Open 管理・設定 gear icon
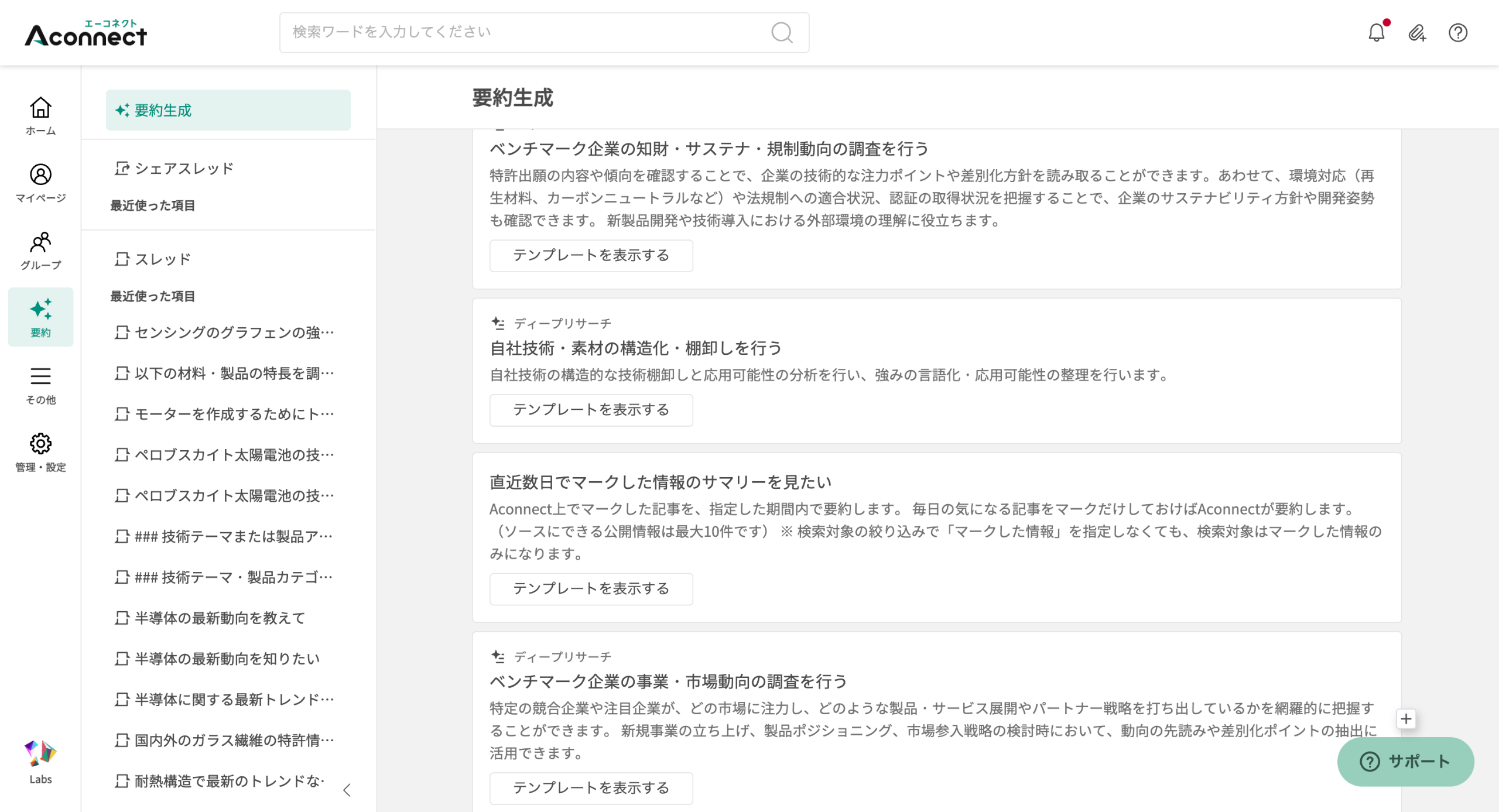This screenshot has height=812, width=1499. [x=40, y=453]
